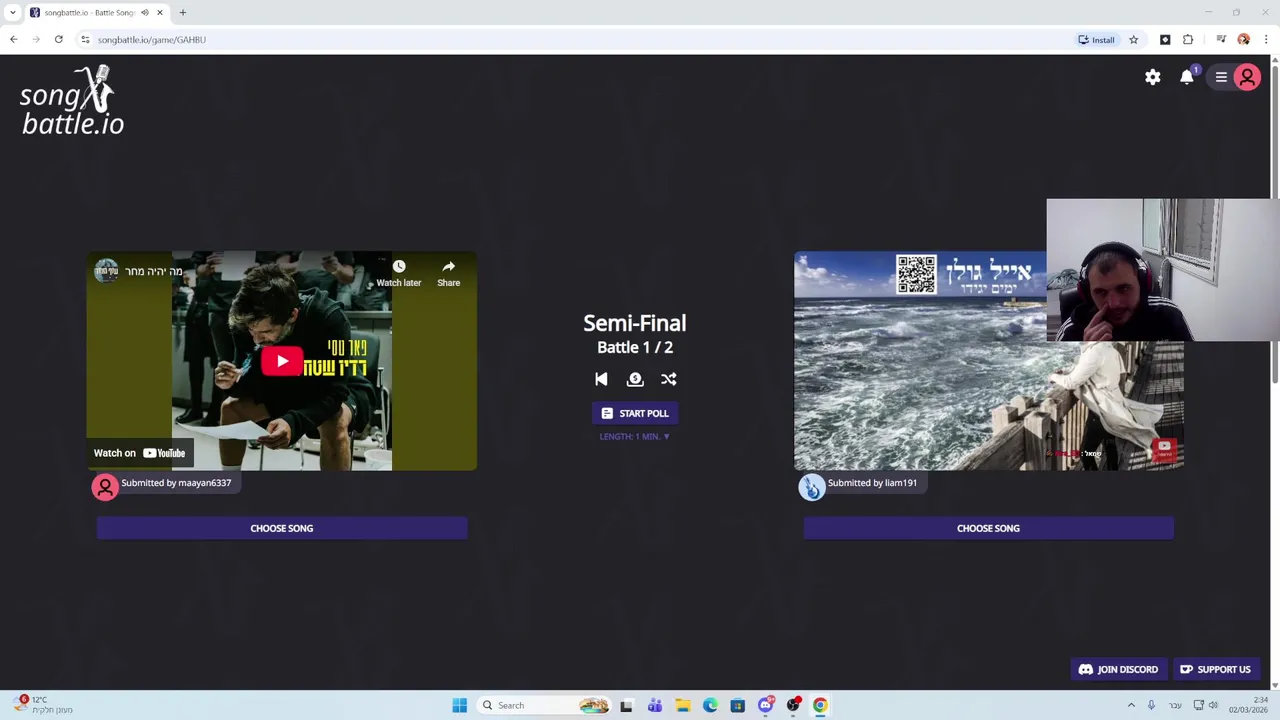Click the site information icon in the address bar

click(x=85, y=40)
